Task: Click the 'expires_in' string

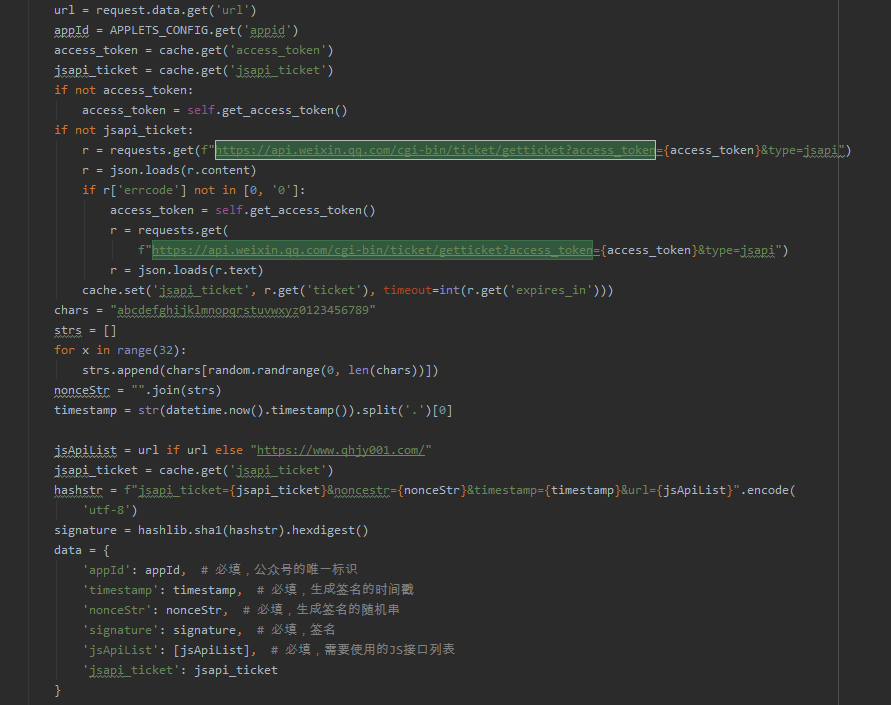Action: coord(551,290)
